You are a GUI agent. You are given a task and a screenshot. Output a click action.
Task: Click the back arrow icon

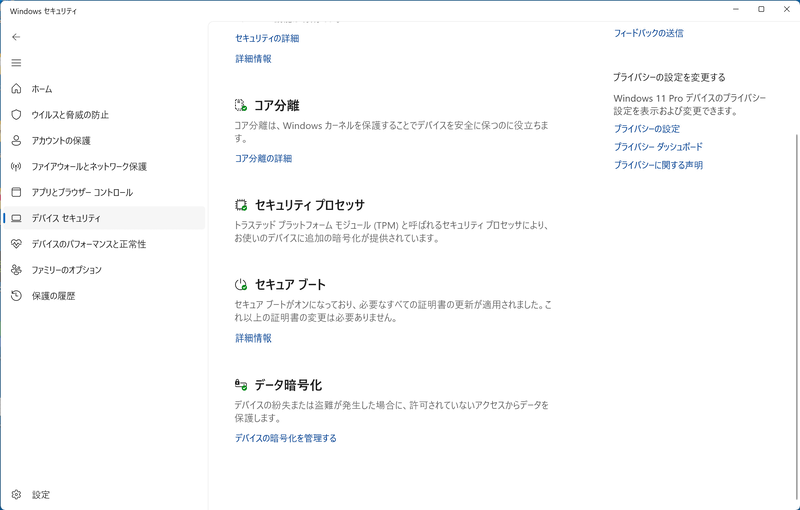(16, 37)
